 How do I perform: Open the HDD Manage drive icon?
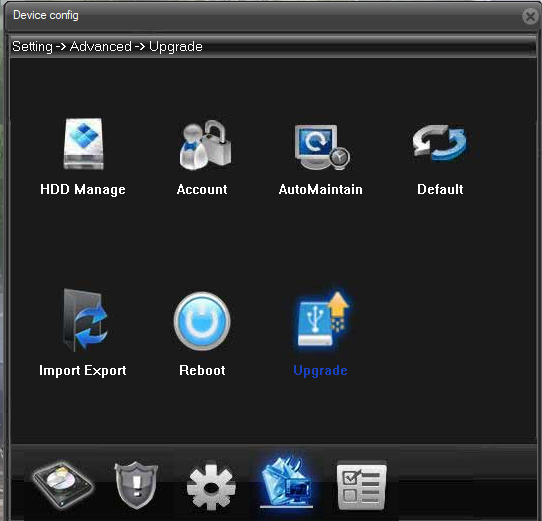[83, 144]
